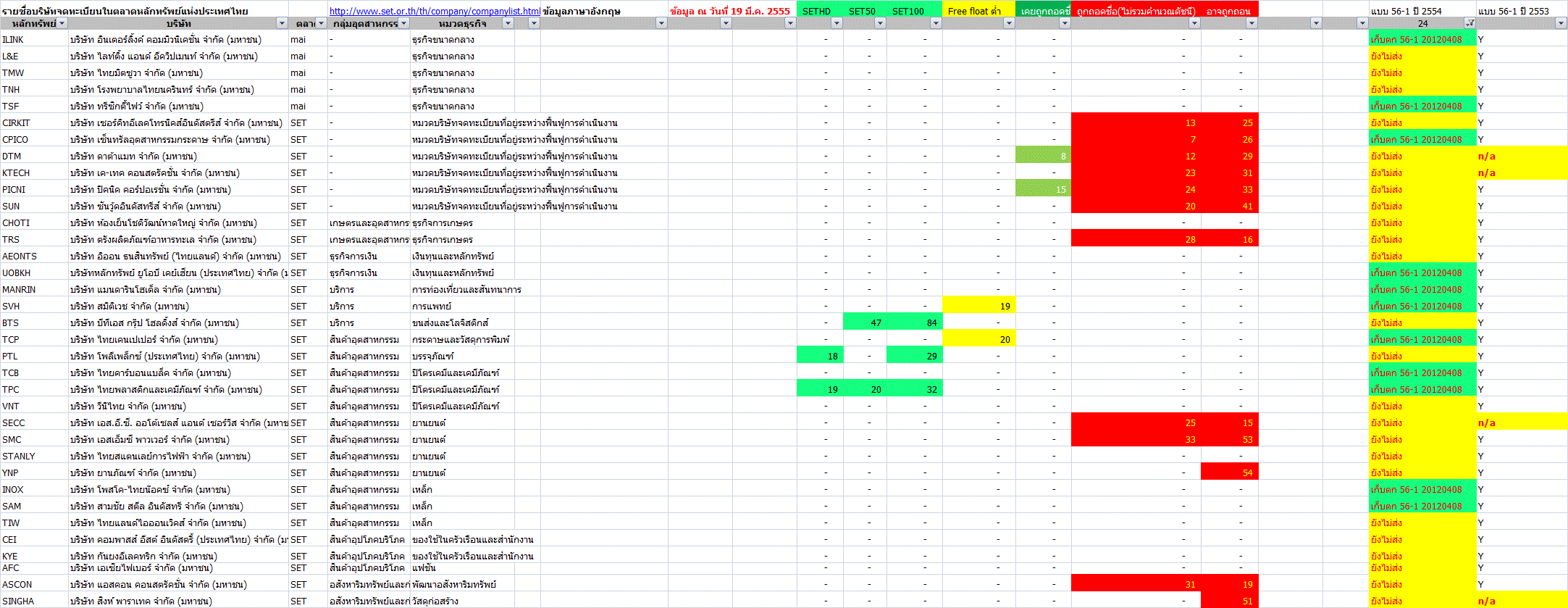
Task: Select the red 41 cell in SUN row
Action: [x=1229, y=206]
